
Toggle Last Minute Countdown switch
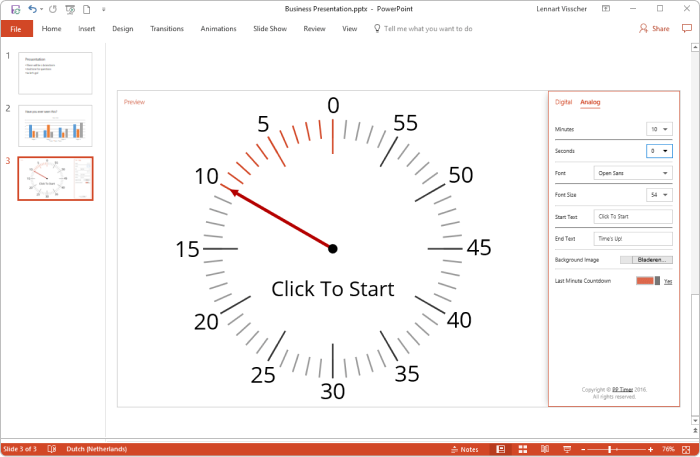point(648,281)
